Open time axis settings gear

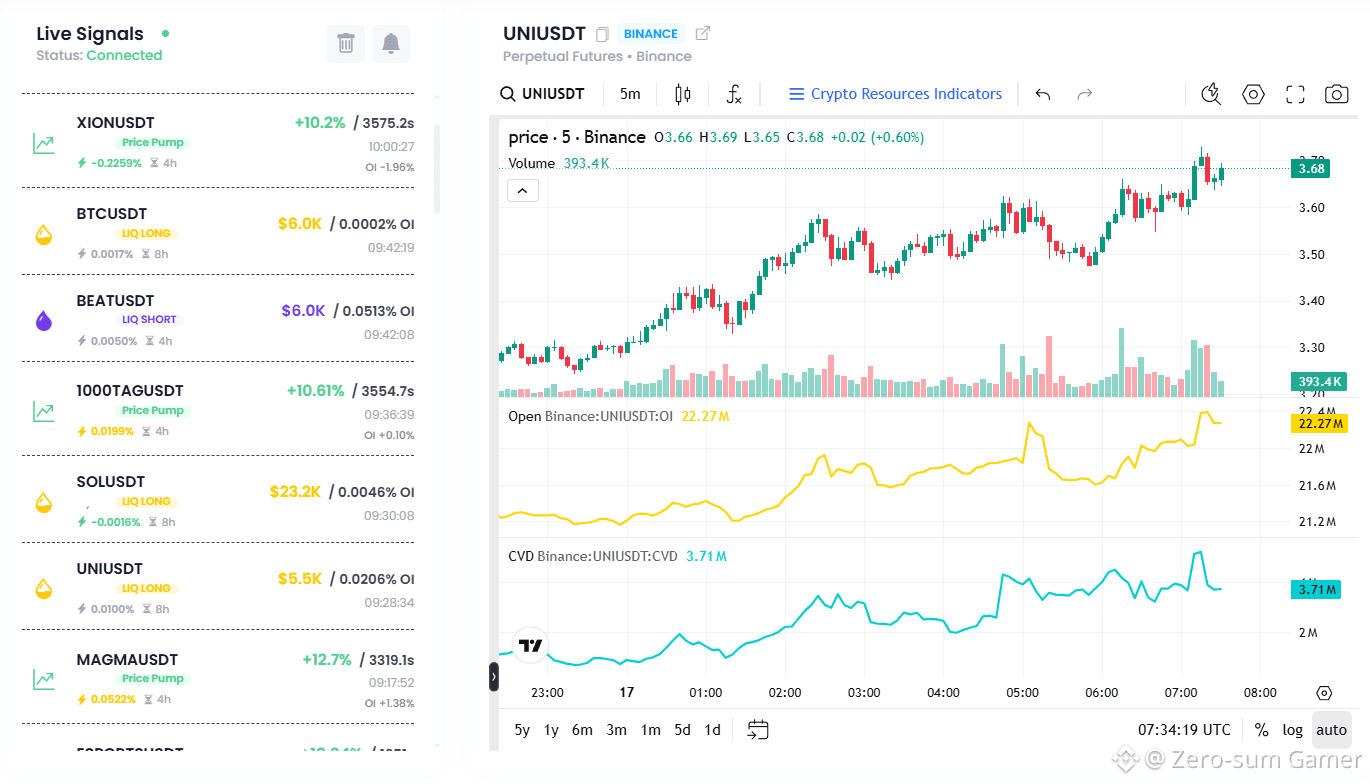point(1324,693)
